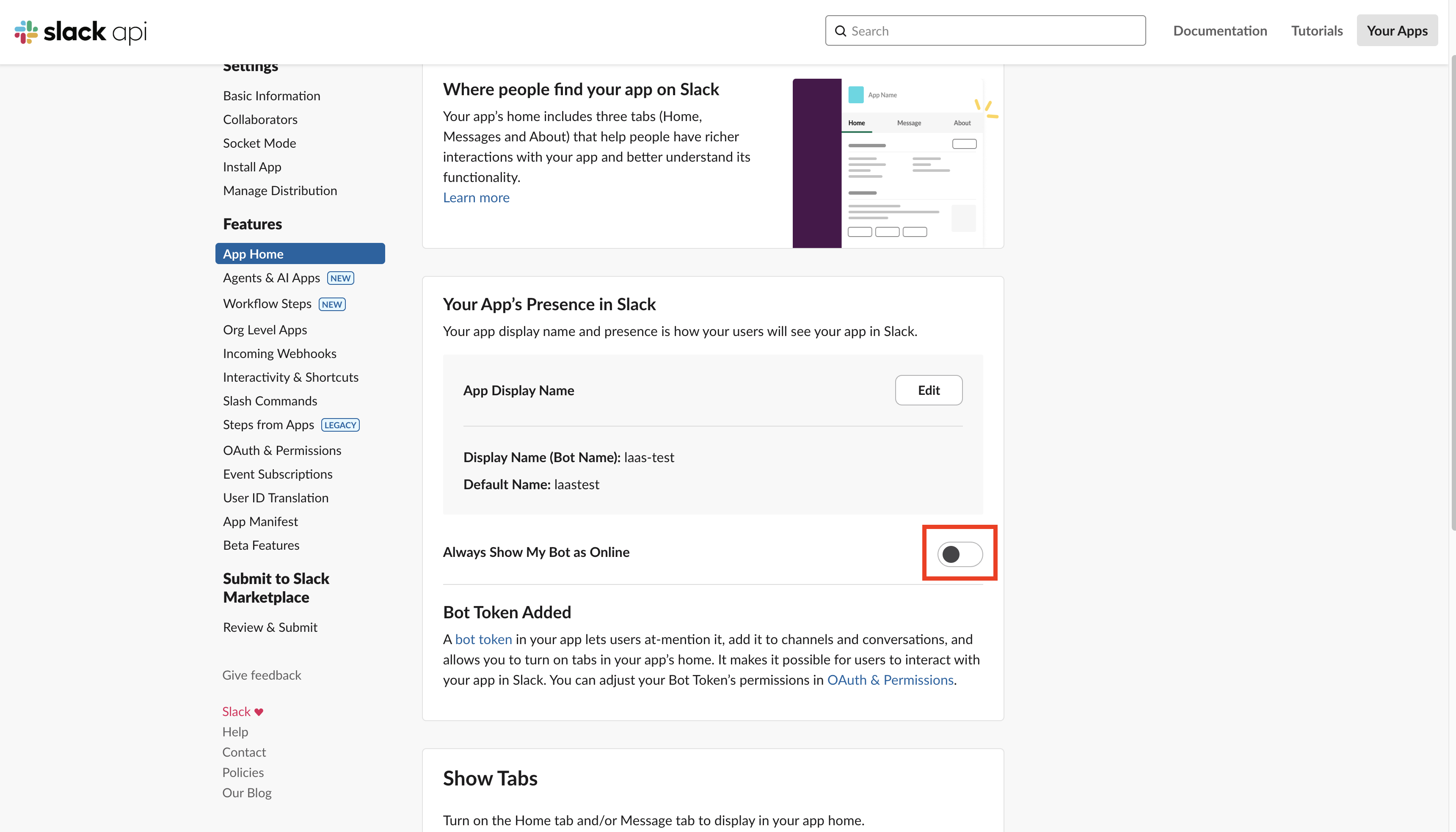Open the Collaborators page
The width and height of the screenshot is (1456, 832).
click(x=260, y=119)
